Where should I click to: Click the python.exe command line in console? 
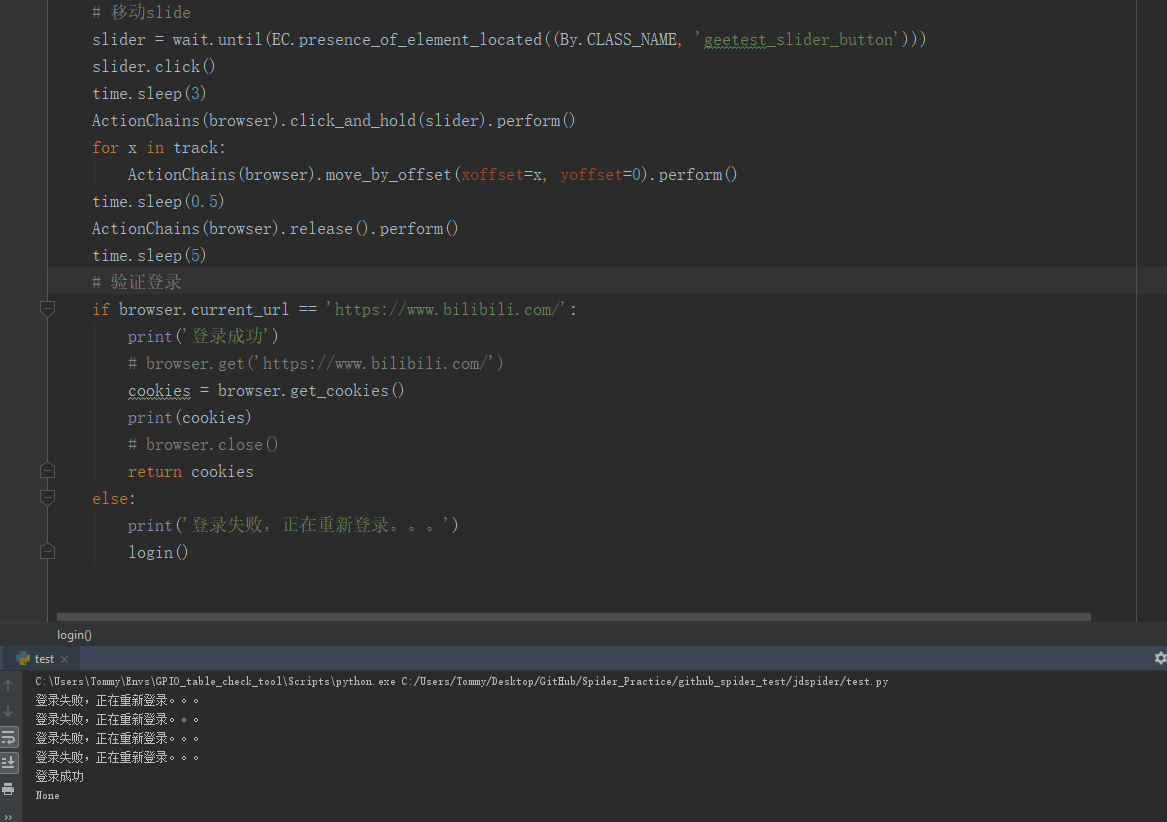(x=461, y=681)
